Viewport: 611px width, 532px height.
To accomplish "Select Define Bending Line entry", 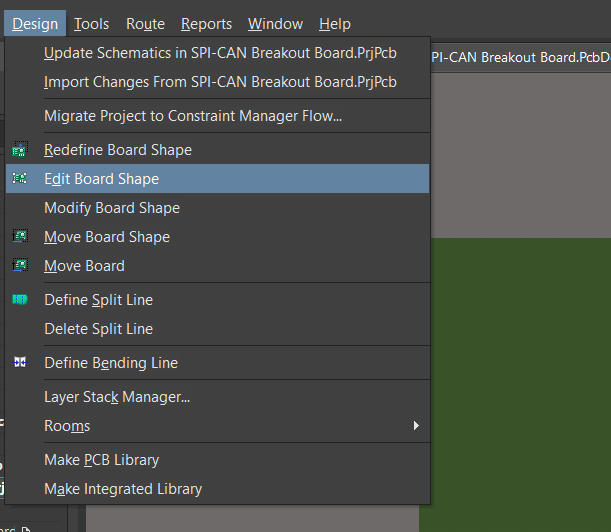I will point(218,362).
